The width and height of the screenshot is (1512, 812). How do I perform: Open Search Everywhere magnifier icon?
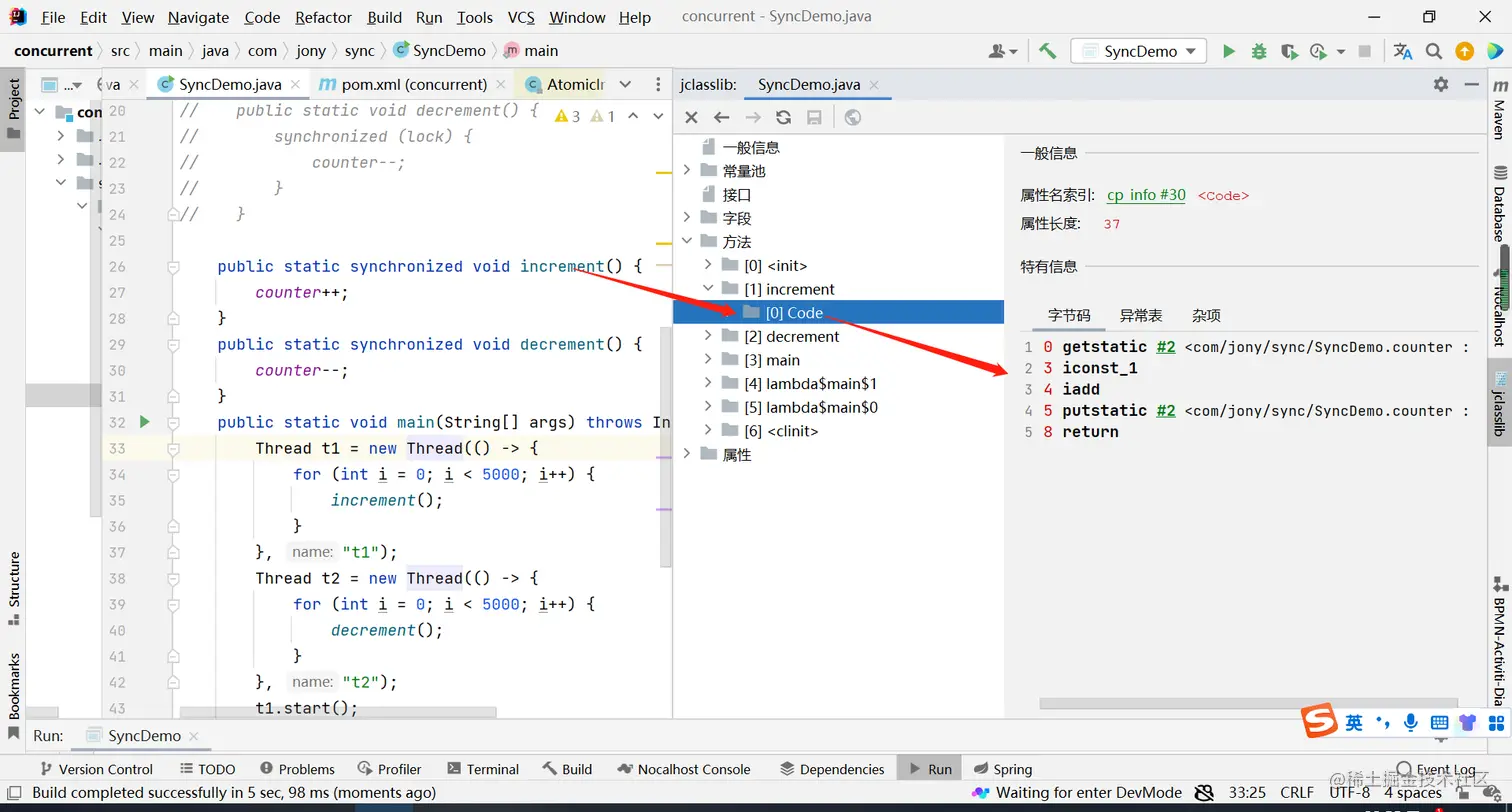[1434, 51]
